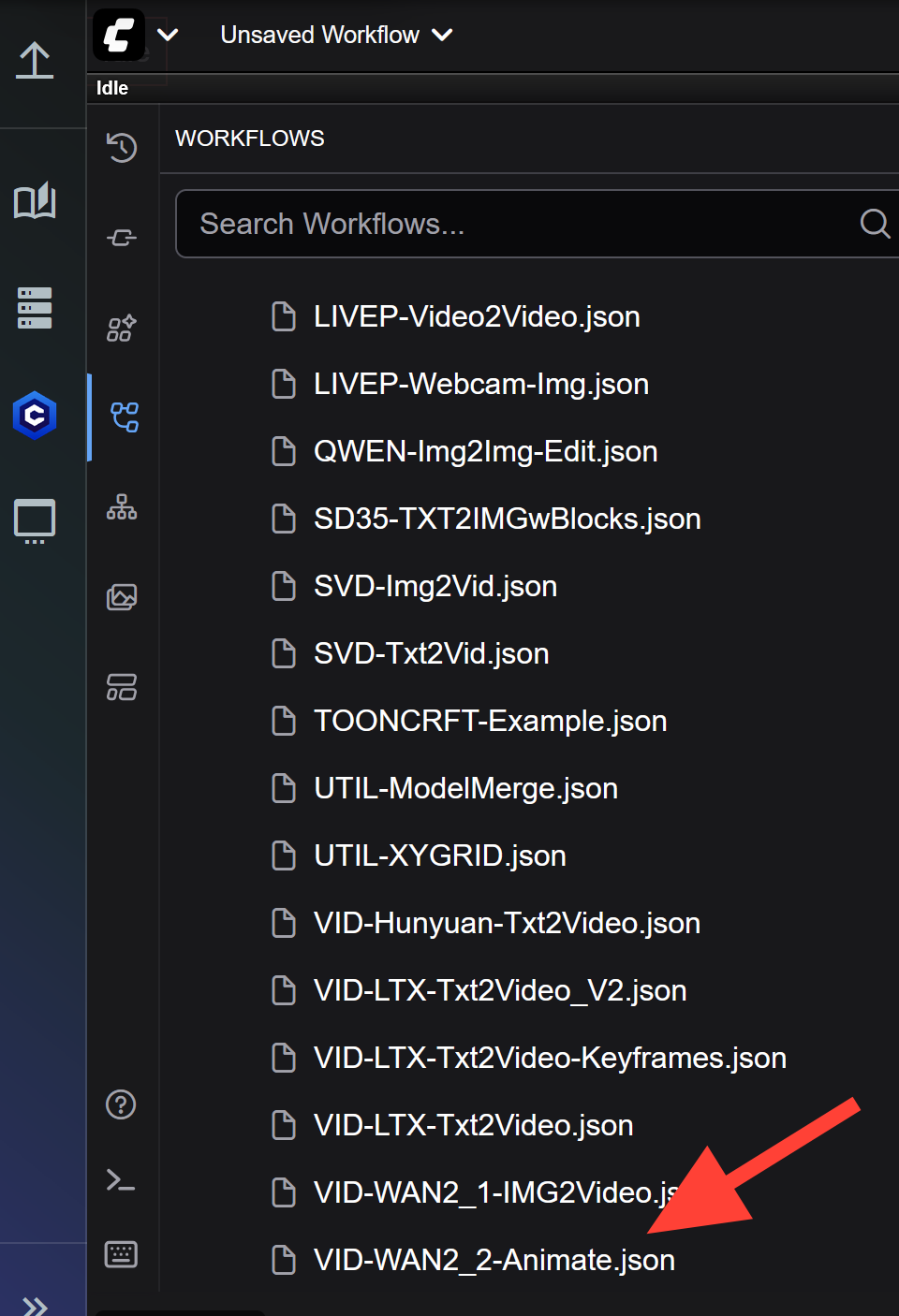Viewport: 899px width, 1316px height.
Task: Click the search magnifier icon
Action: tap(874, 224)
